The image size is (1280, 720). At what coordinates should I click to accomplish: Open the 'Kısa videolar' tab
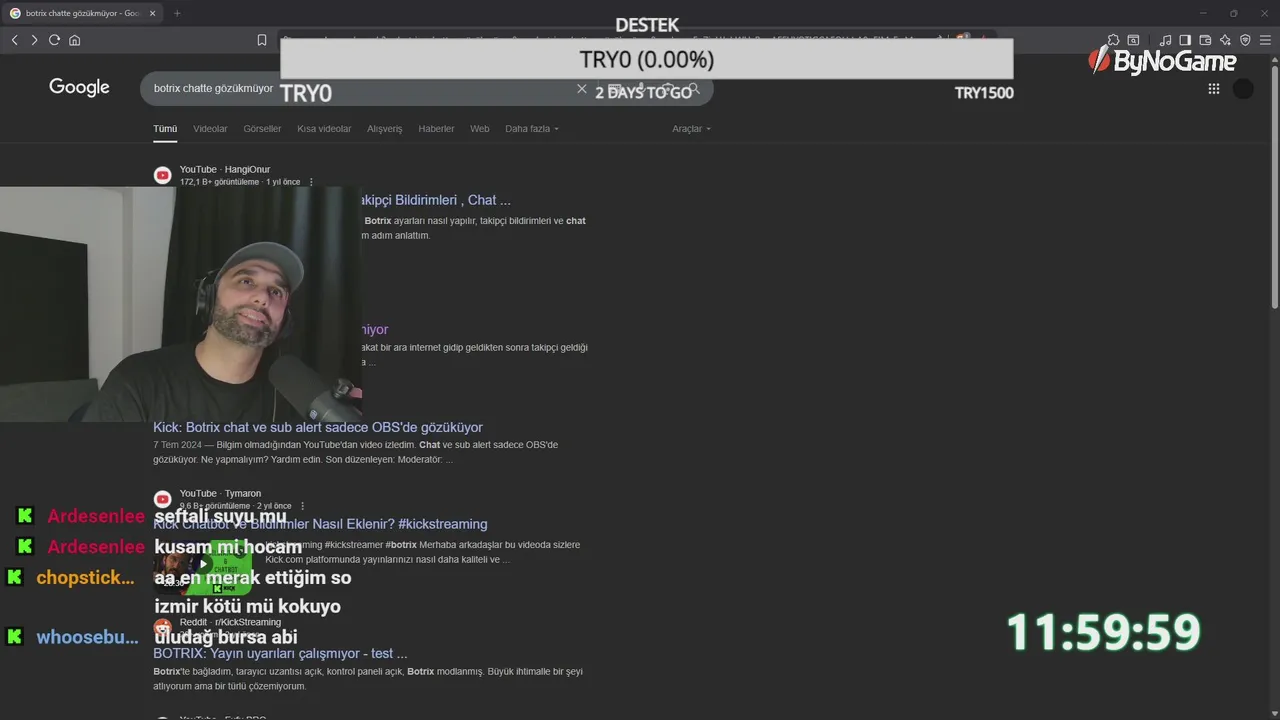tap(324, 128)
